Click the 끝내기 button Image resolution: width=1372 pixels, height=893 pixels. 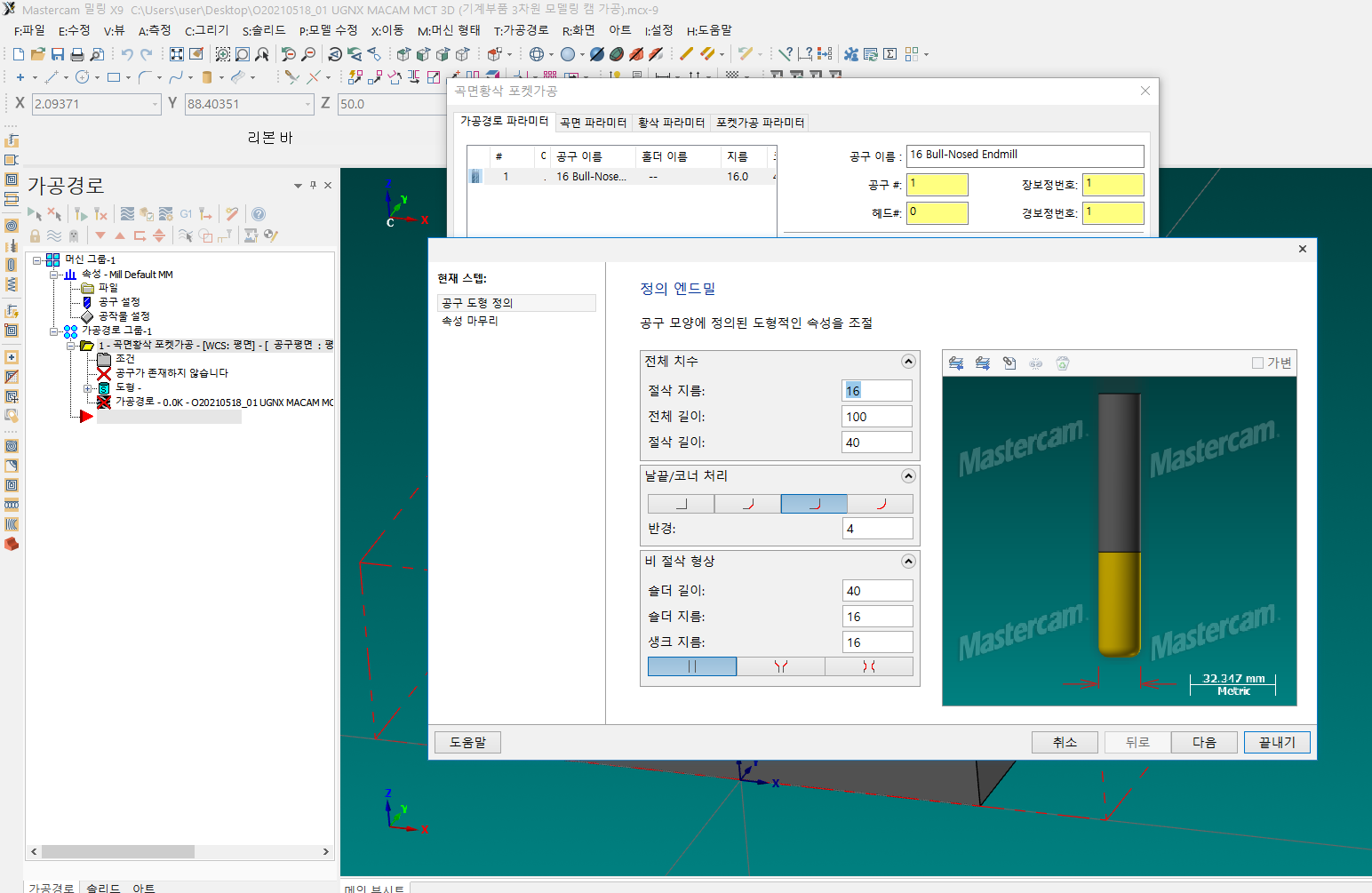click(1277, 742)
